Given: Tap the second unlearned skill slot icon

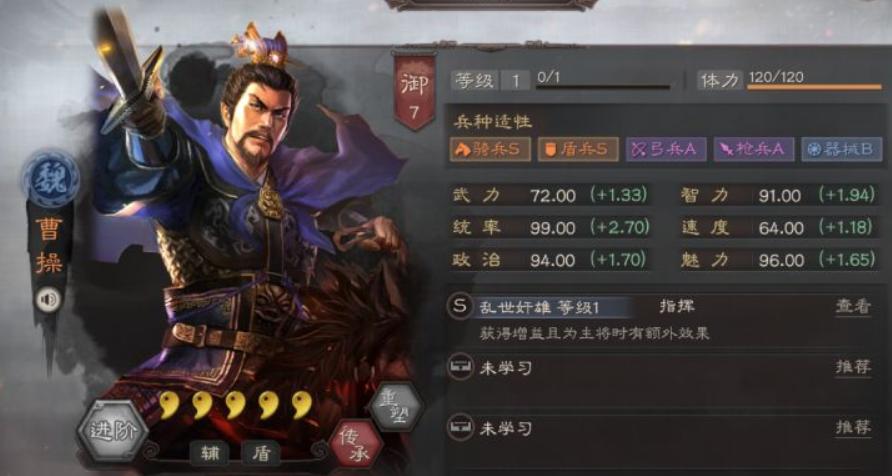Looking at the screenshot, I should (x=460, y=428).
